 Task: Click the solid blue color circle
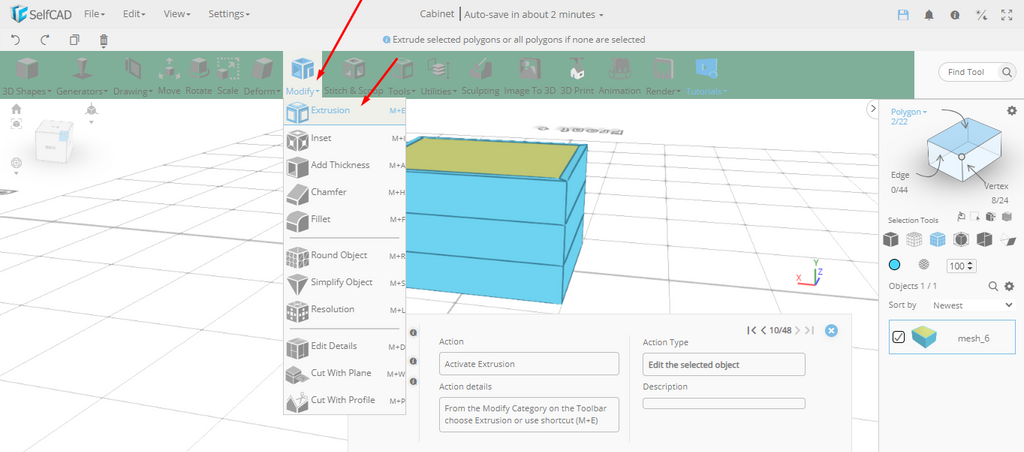(895, 265)
